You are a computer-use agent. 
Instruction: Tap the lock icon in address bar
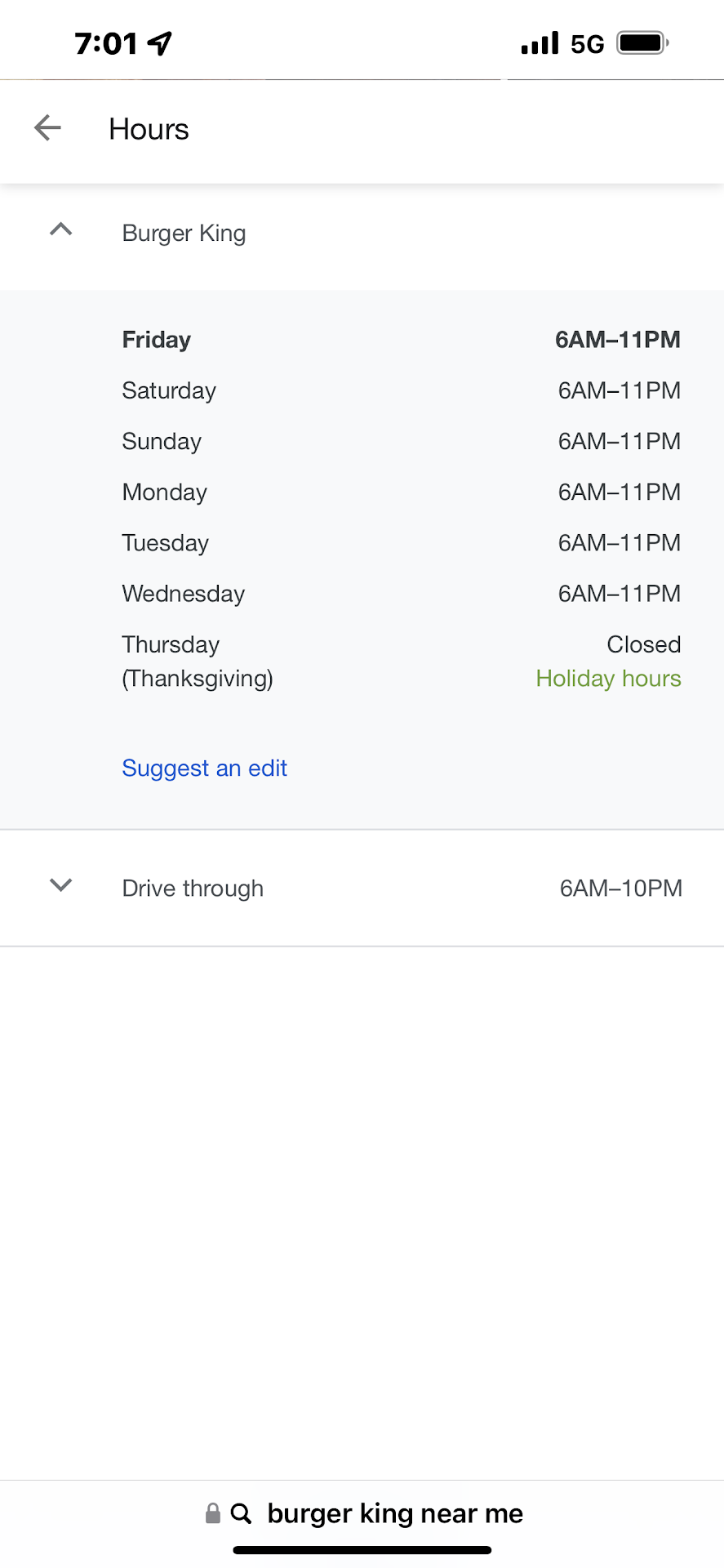tap(213, 1513)
